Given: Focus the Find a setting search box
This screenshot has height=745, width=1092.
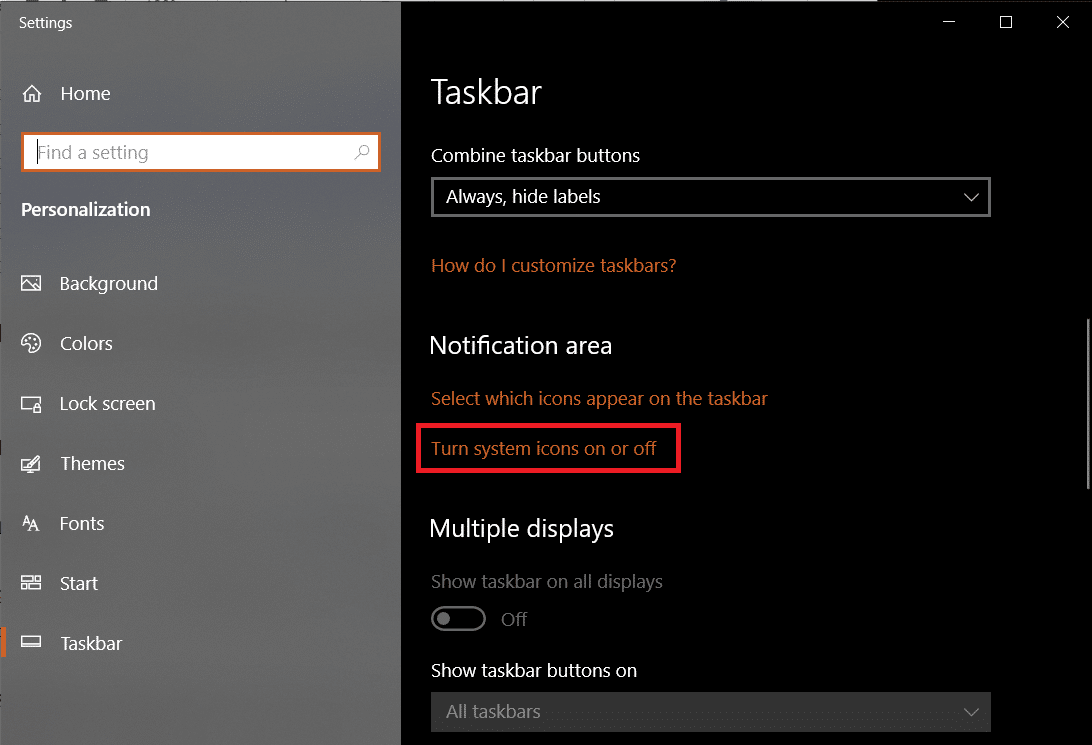Looking at the screenshot, I should (x=190, y=153).
